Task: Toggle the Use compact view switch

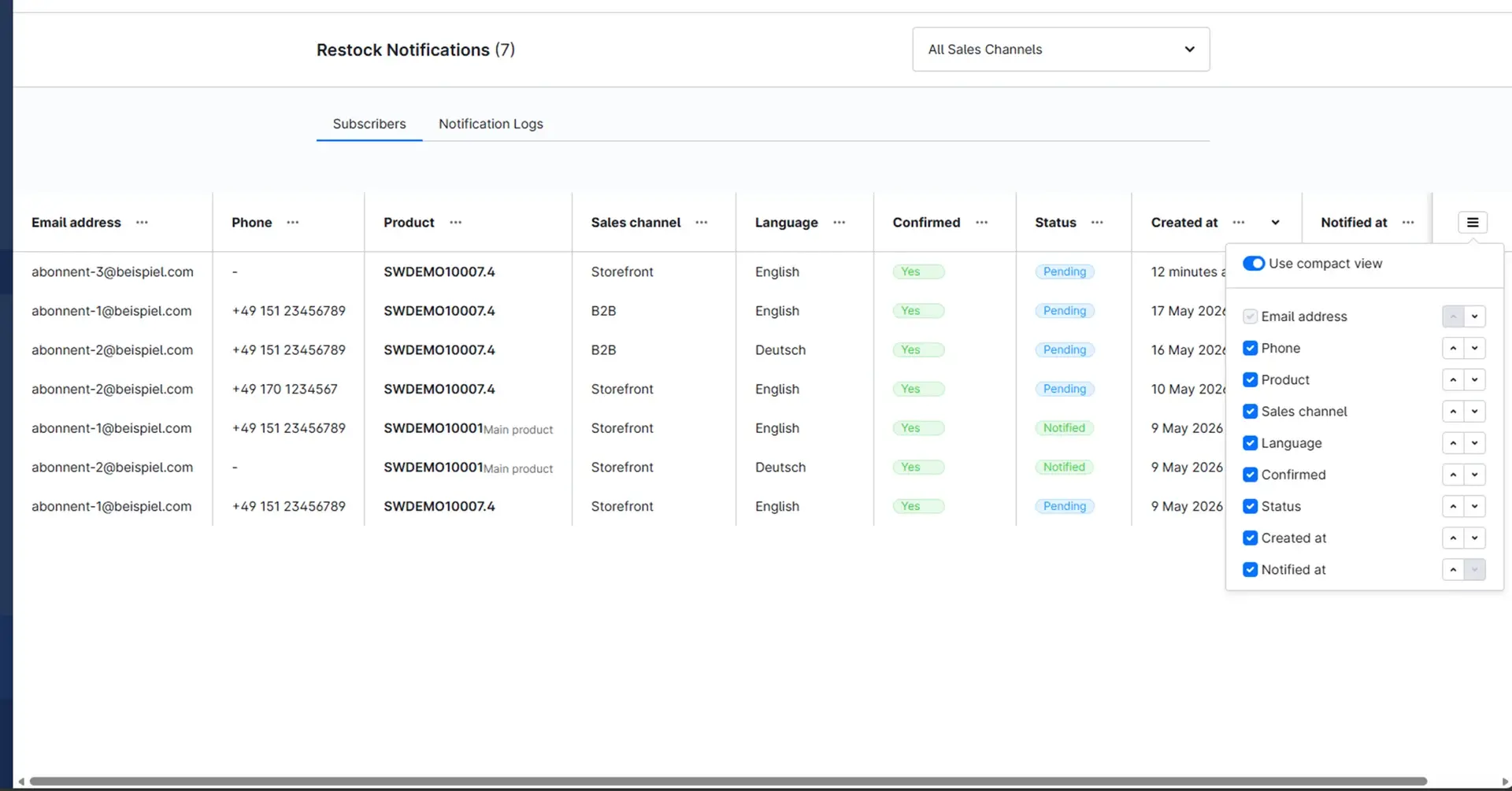Action: [x=1254, y=263]
